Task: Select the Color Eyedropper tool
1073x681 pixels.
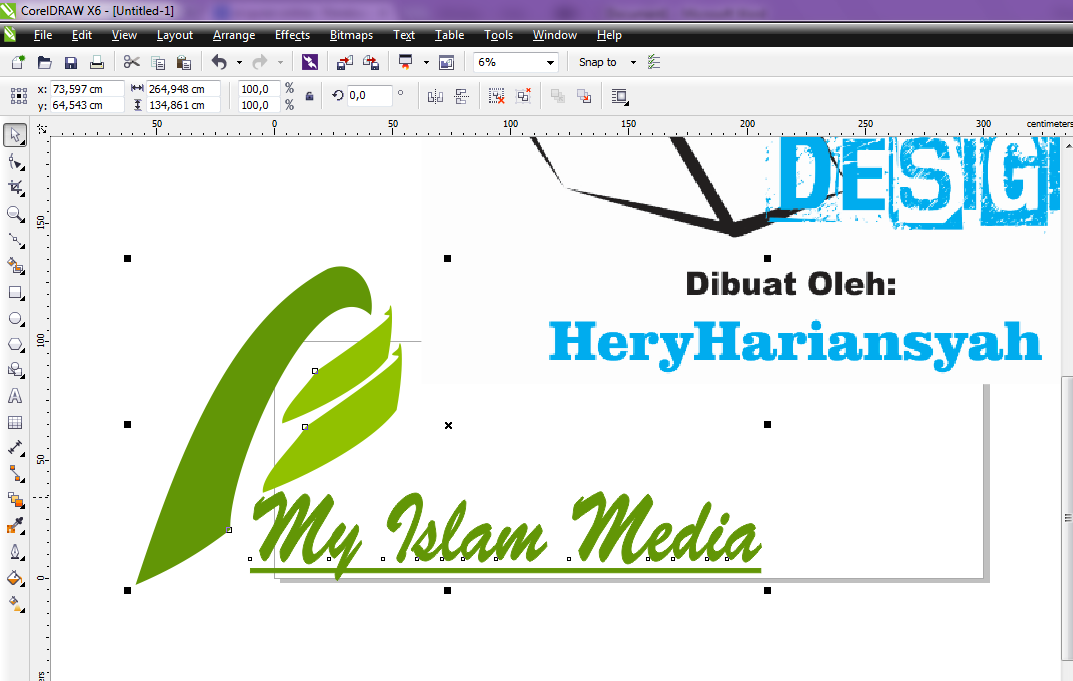Action: coord(15,524)
